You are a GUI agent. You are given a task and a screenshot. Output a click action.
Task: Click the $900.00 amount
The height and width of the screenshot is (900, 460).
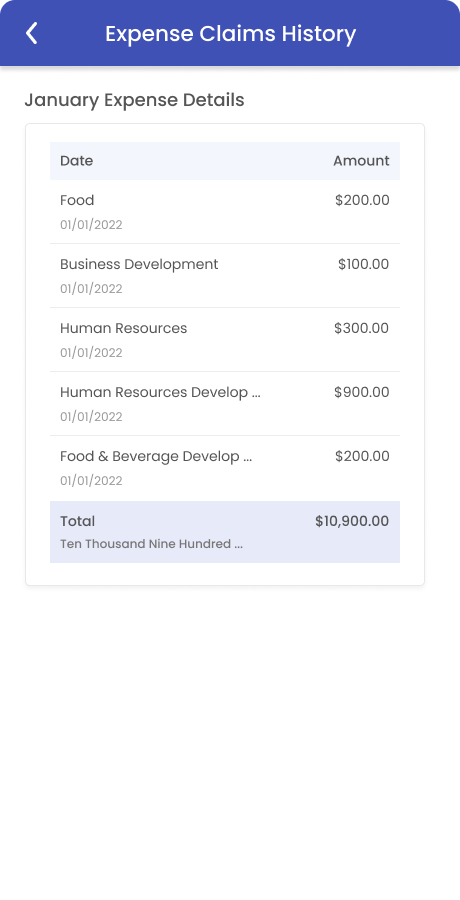pos(362,392)
